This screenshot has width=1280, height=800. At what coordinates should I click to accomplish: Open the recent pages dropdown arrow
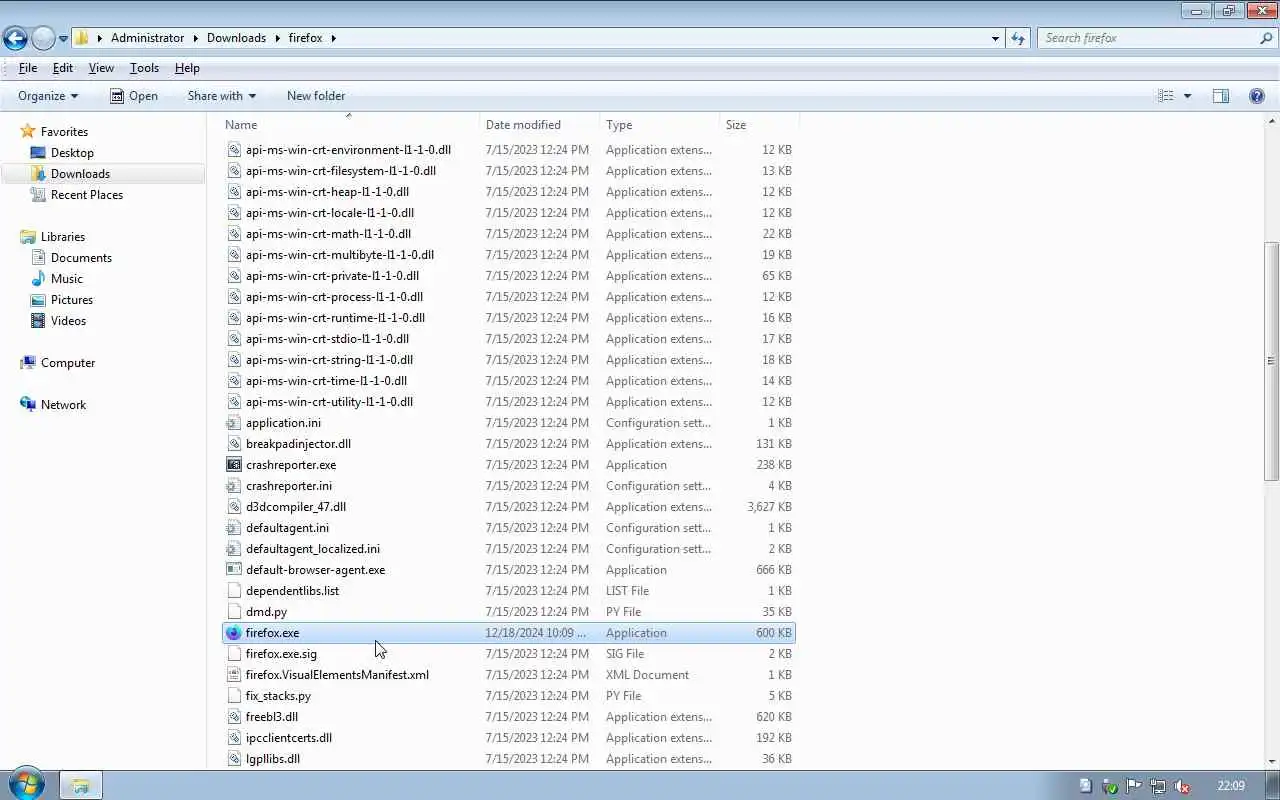[63, 39]
